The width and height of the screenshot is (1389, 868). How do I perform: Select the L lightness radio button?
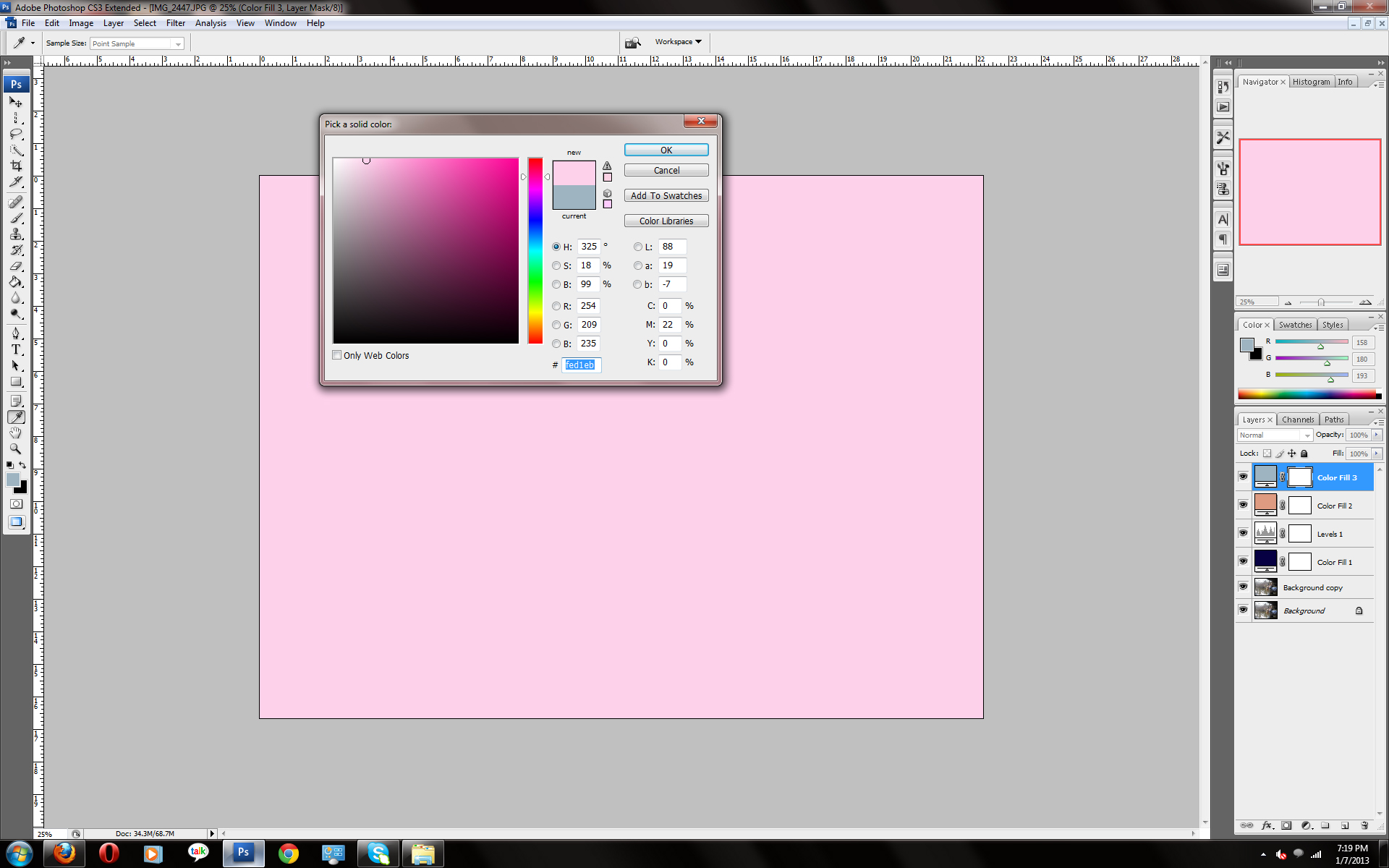[x=637, y=247]
